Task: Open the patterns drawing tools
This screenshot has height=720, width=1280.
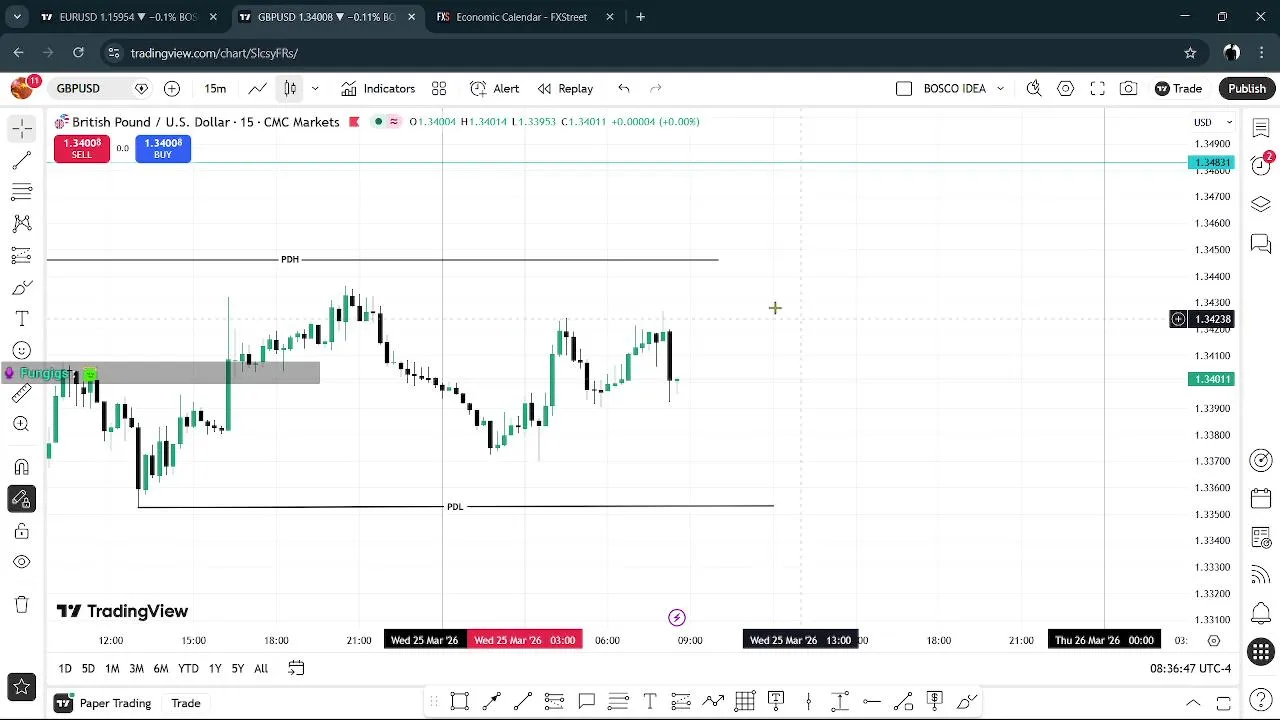Action: (x=22, y=223)
